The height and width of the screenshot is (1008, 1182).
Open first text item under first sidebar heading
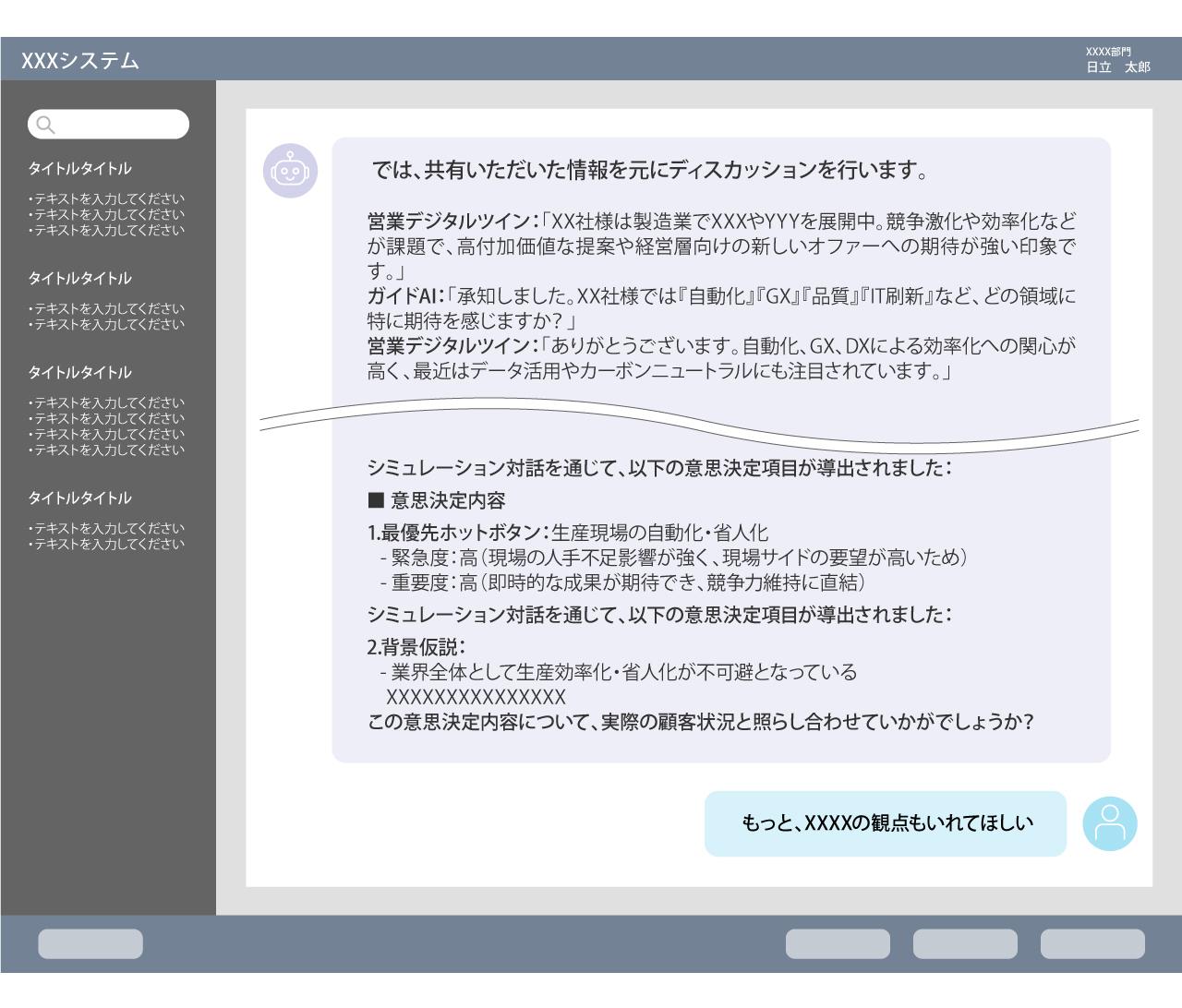coord(106,198)
